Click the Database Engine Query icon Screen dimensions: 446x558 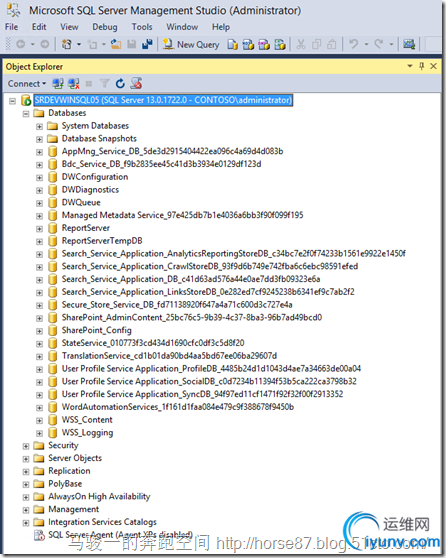[x=233, y=44]
